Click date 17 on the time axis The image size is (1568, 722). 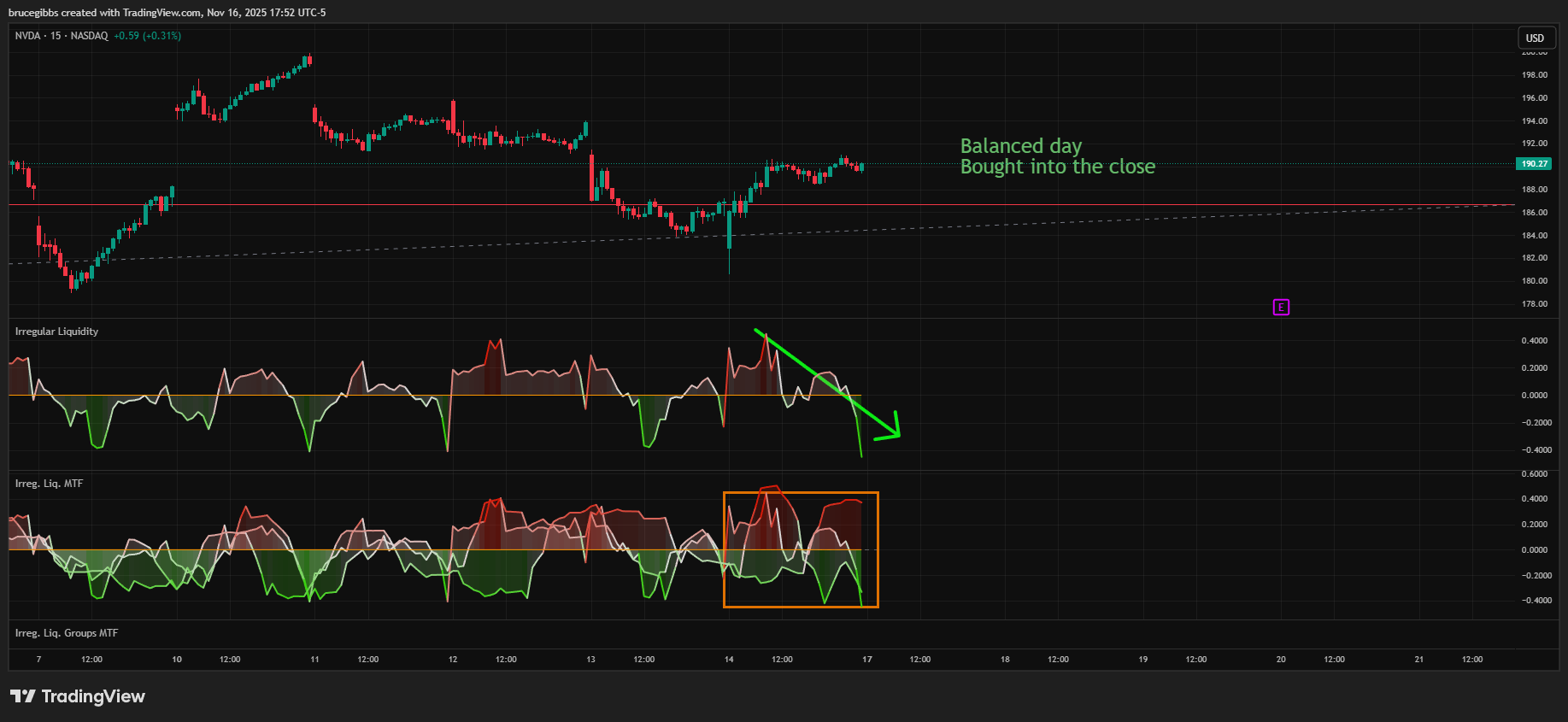(867, 660)
